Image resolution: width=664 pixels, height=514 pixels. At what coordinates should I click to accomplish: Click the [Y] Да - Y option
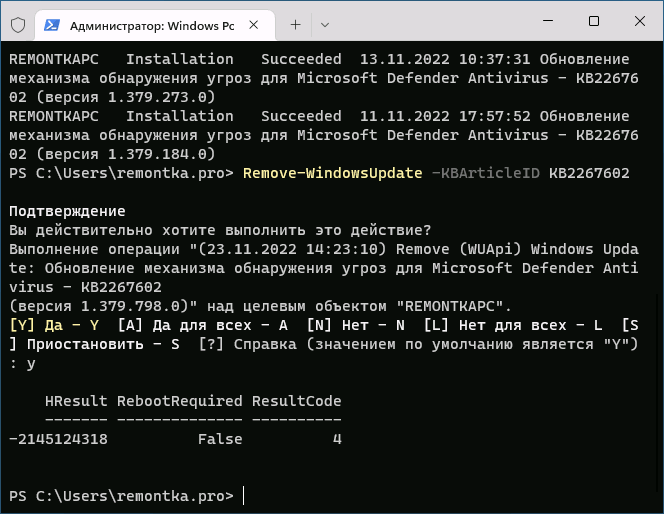point(54,325)
